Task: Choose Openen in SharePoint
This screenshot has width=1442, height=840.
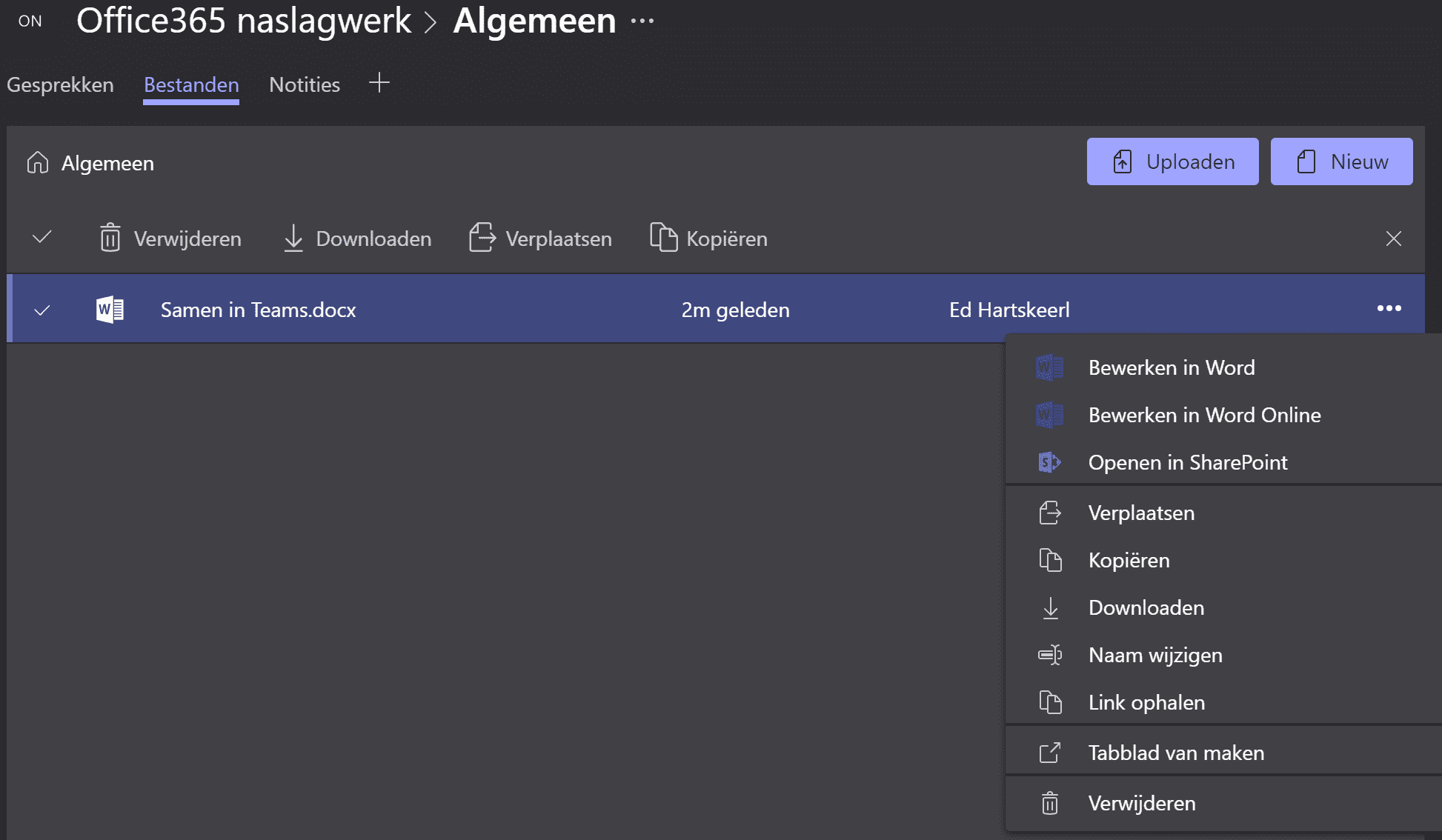Action: (1223, 462)
